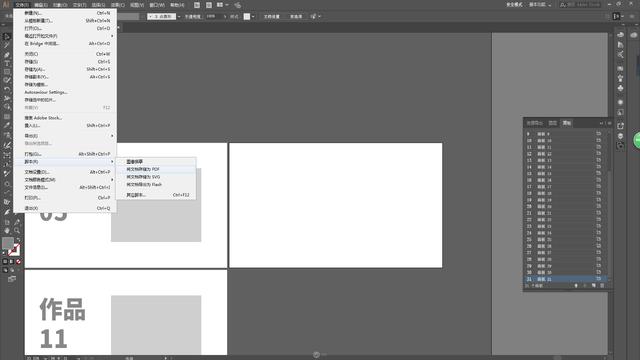Select the Magic Wand tool
Viewport: 640px width, 360px height.
coord(7,45)
